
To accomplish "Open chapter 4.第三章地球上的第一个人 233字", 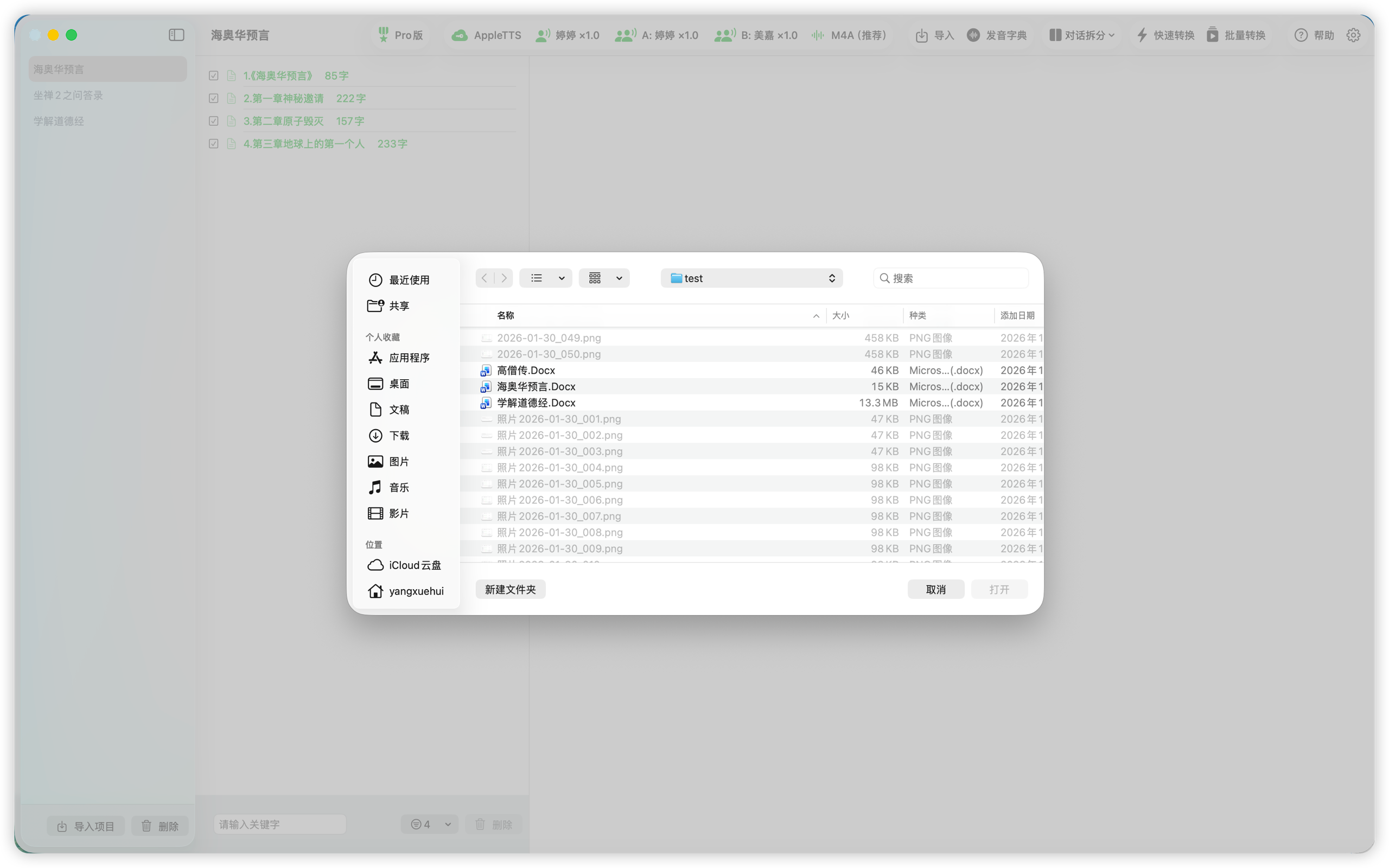I will [325, 144].
